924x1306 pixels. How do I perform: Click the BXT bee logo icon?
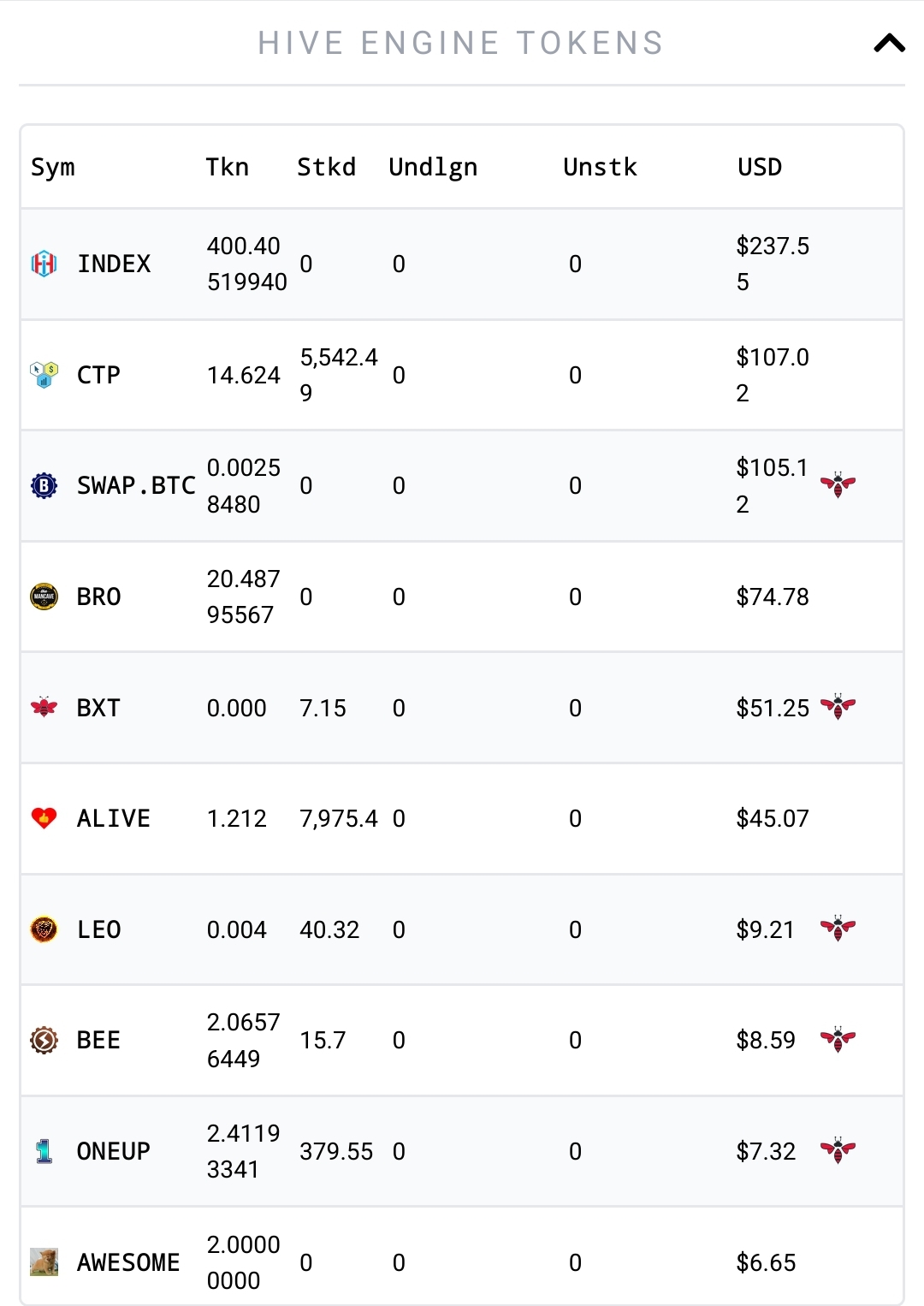pos(44,708)
